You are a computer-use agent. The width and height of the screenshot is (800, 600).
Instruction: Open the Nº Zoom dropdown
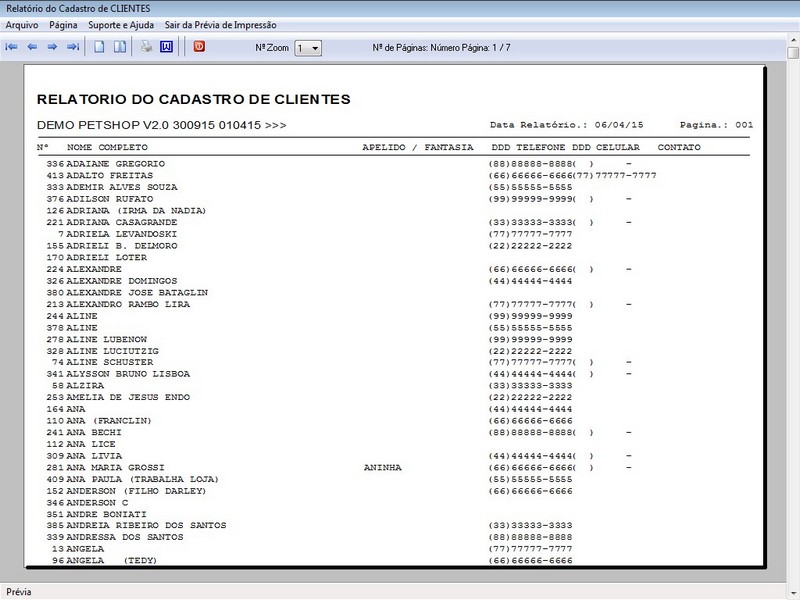tap(308, 48)
